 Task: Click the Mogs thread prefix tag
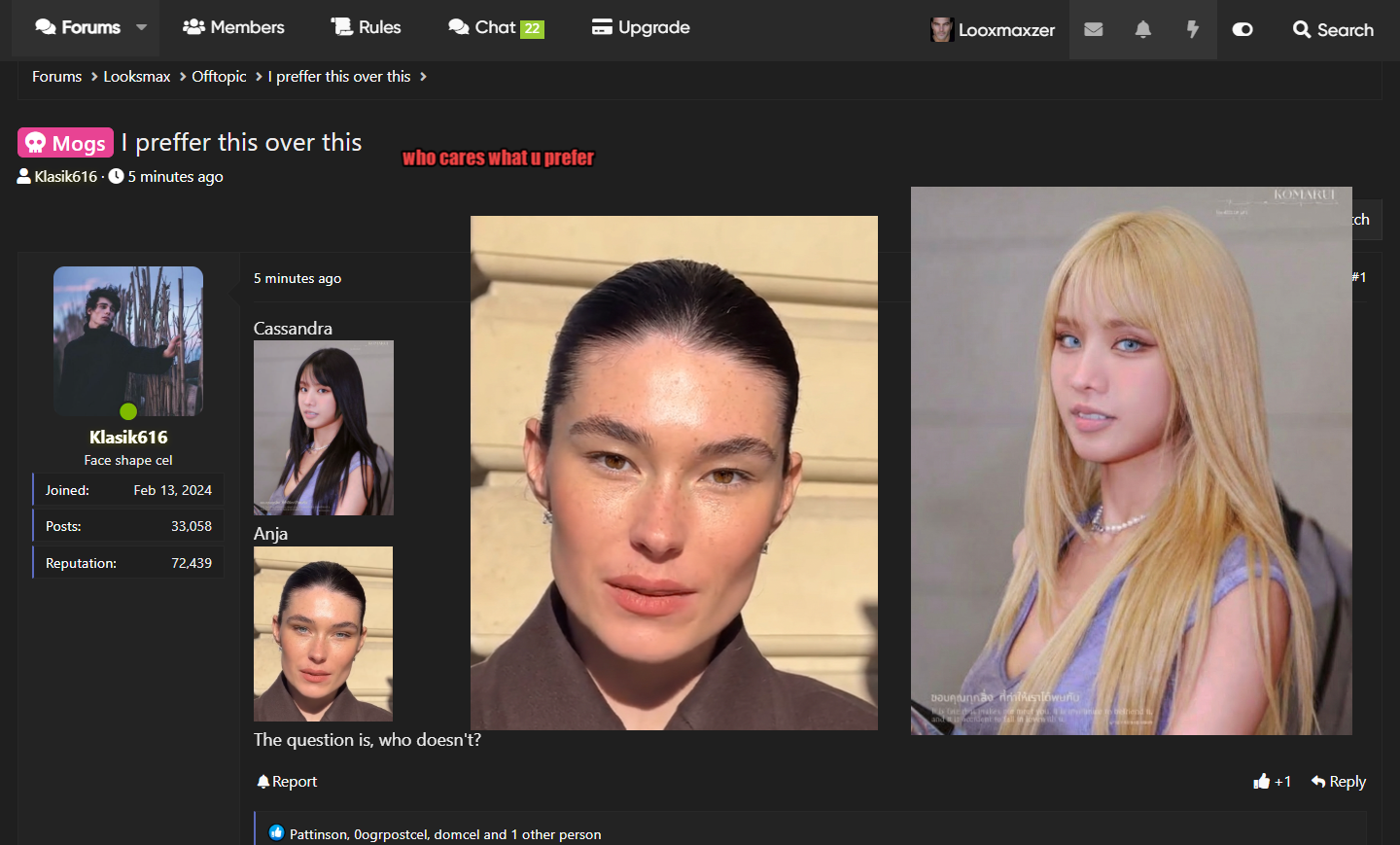[66, 143]
